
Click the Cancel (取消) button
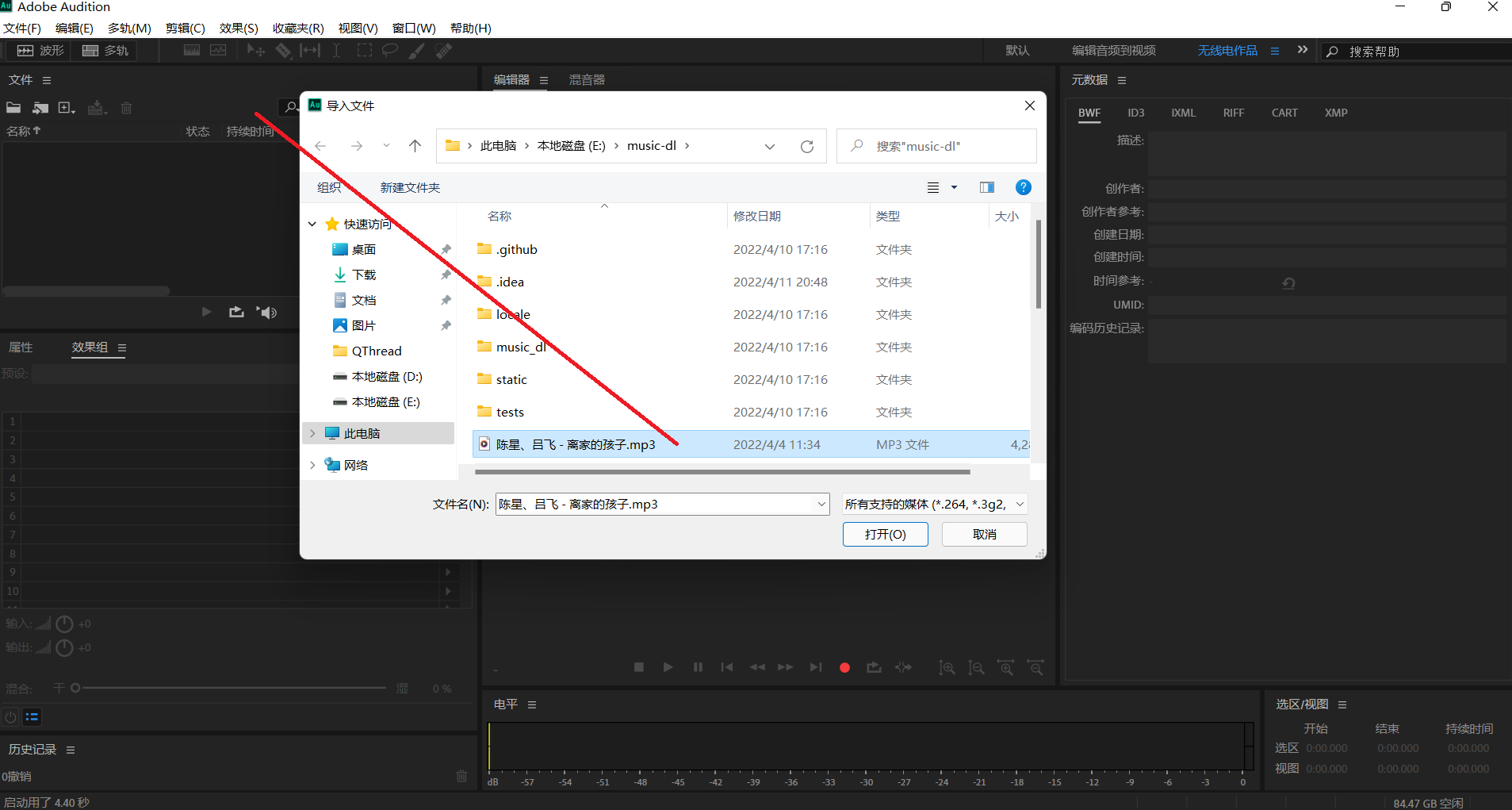[985, 535]
